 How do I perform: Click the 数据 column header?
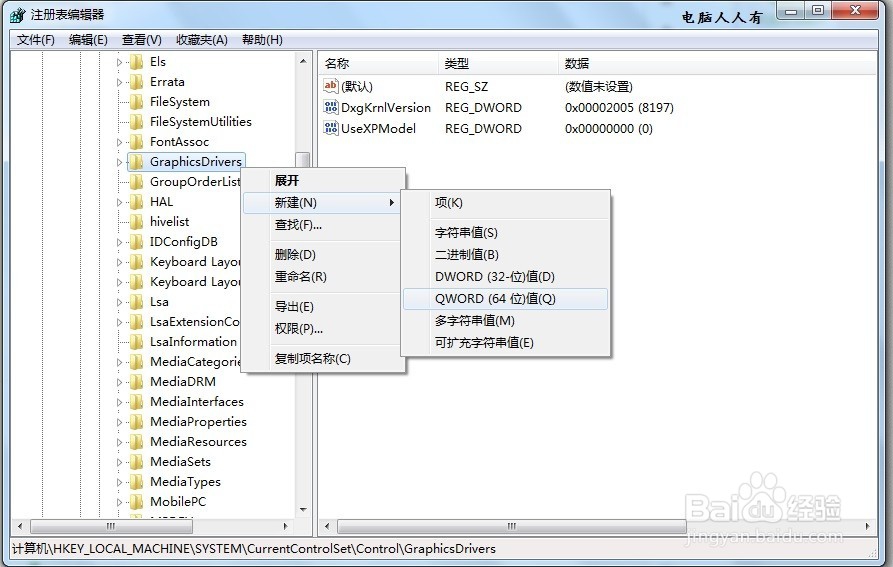pyautogui.click(x=718, y=63)
